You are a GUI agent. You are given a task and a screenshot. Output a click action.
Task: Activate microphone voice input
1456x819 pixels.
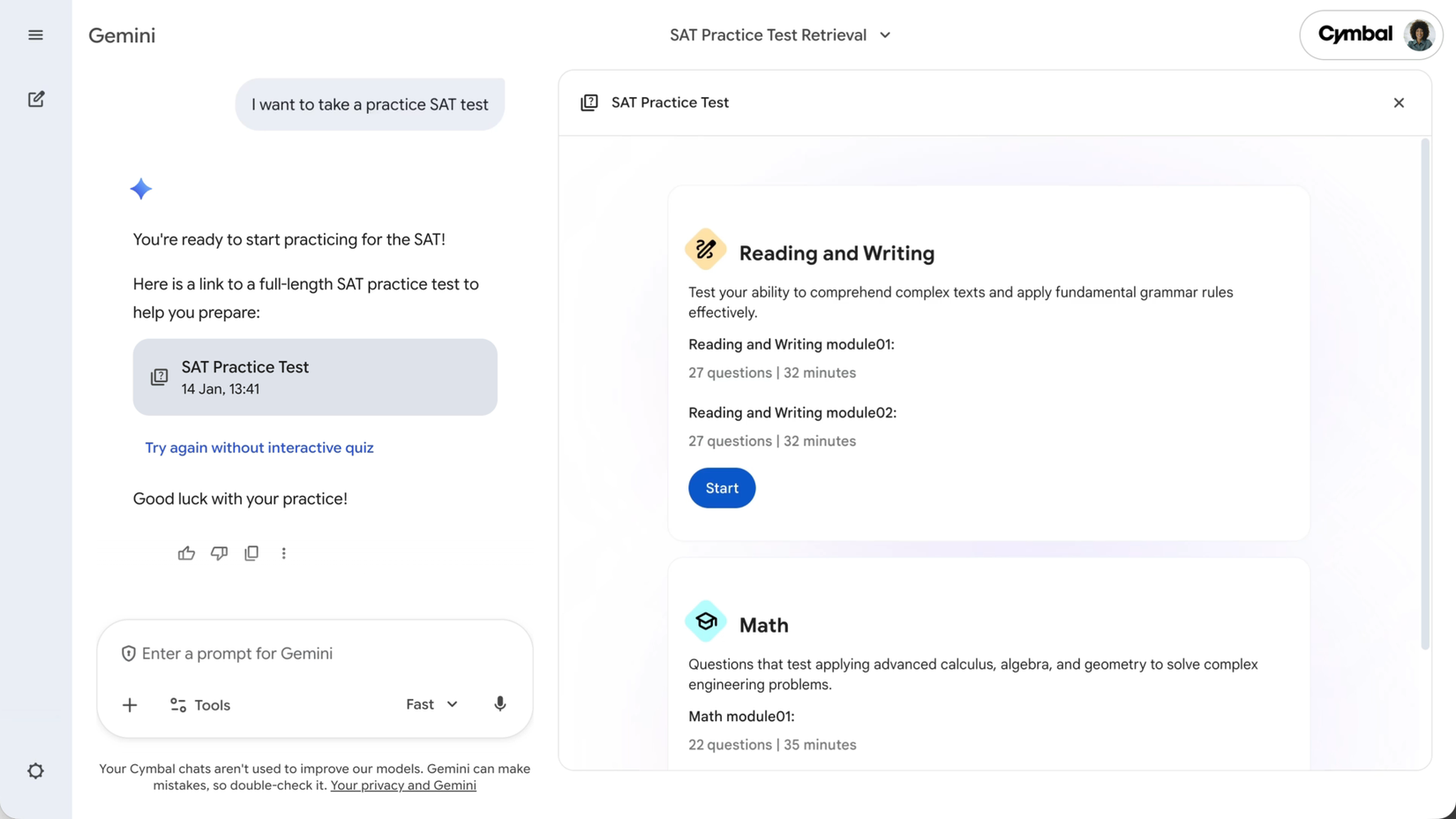[x=499, y=704]
